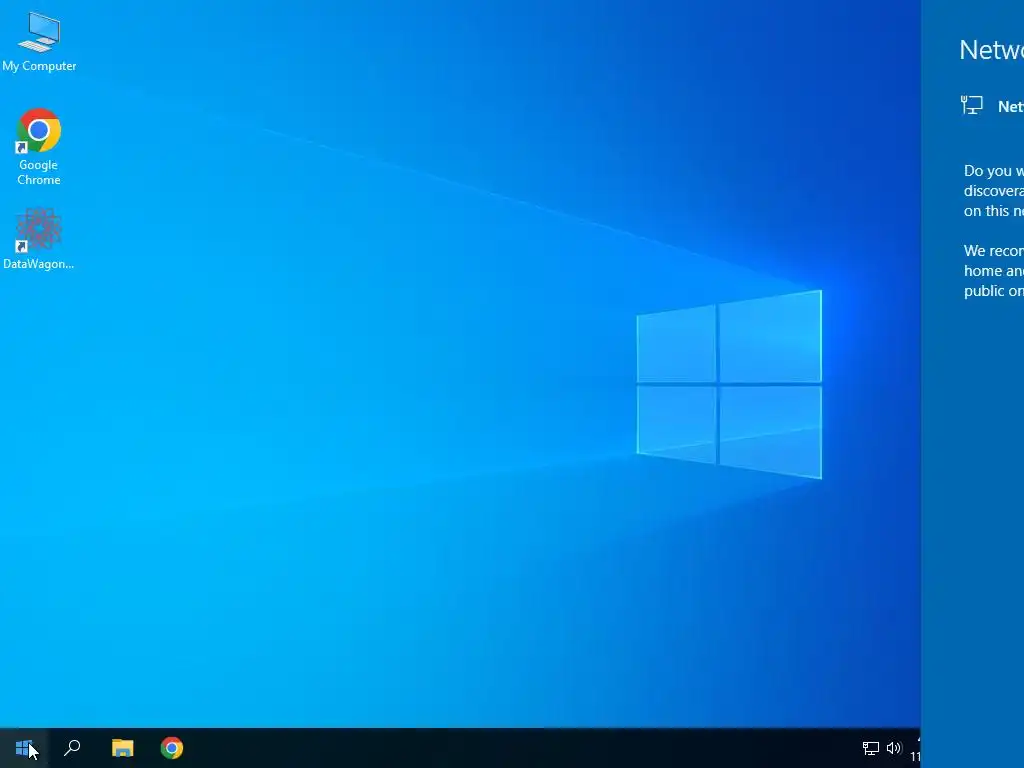Select the DataWagon desktop shortcut

click(x=39, y=238)
